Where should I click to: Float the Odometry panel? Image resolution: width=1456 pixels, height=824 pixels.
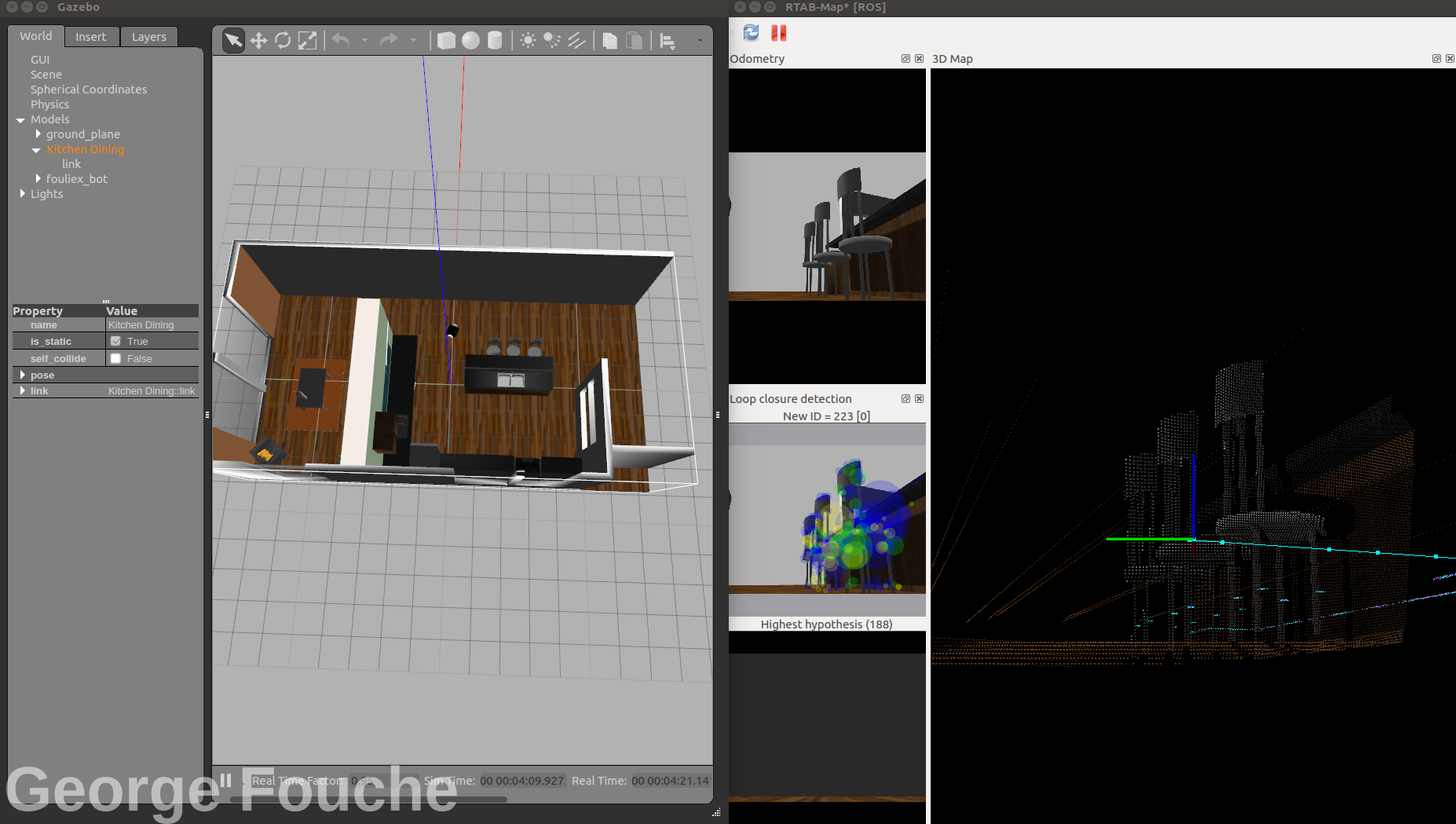[x=905, y=59]
